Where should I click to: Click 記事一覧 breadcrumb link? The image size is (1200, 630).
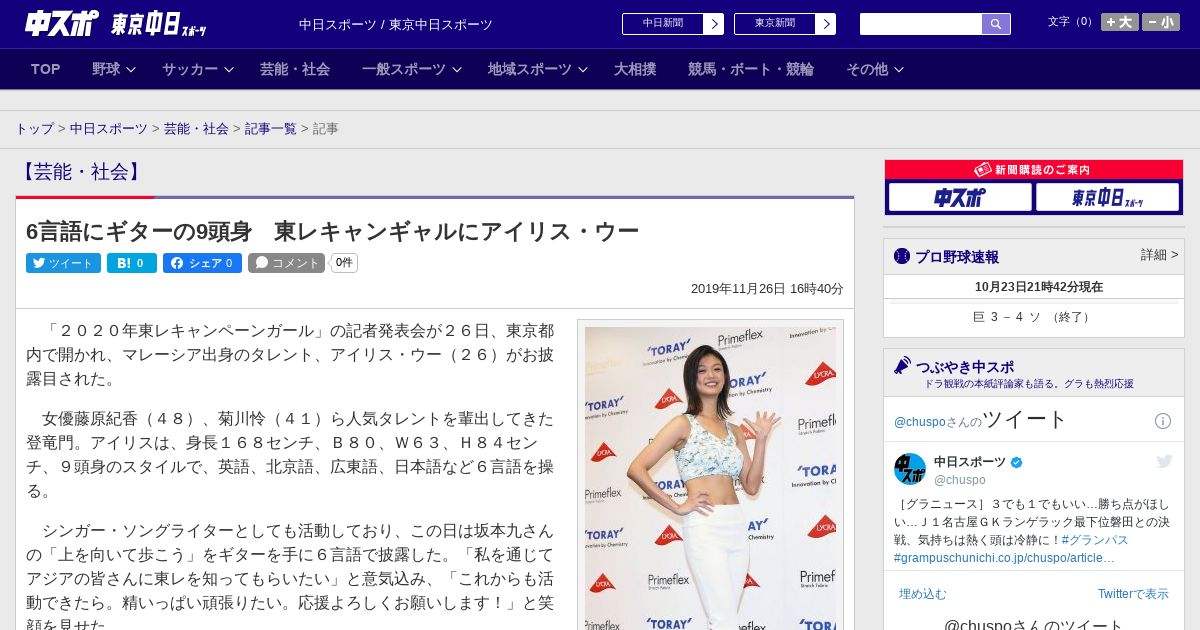(271, 129)
